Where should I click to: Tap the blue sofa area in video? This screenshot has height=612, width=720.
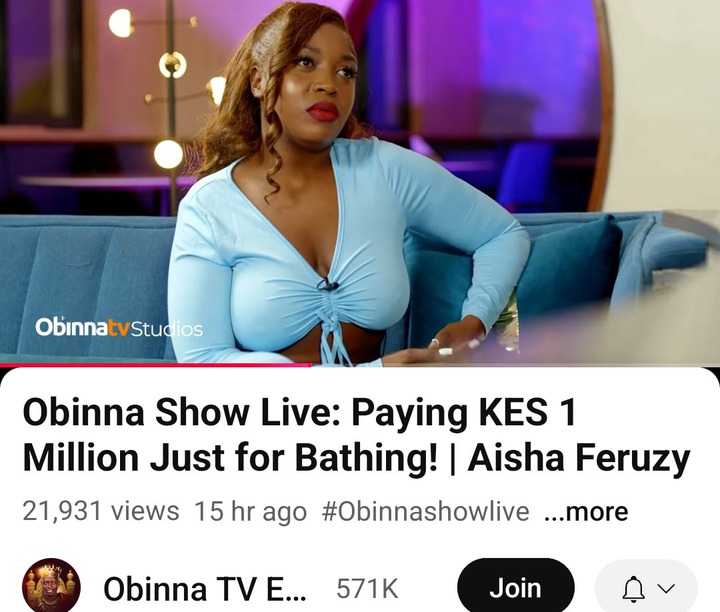(83, 285)
